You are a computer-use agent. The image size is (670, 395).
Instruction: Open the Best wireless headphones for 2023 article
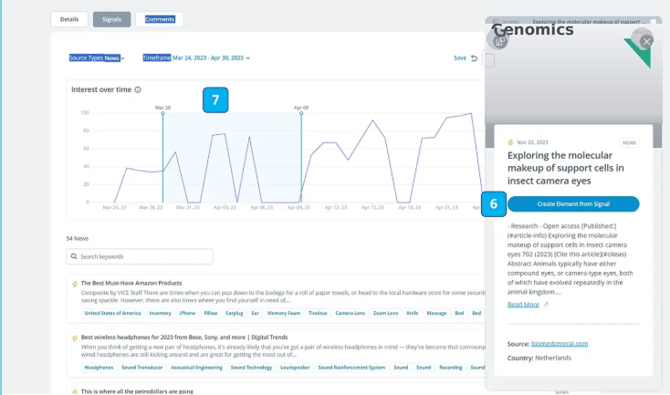[184, 337]
